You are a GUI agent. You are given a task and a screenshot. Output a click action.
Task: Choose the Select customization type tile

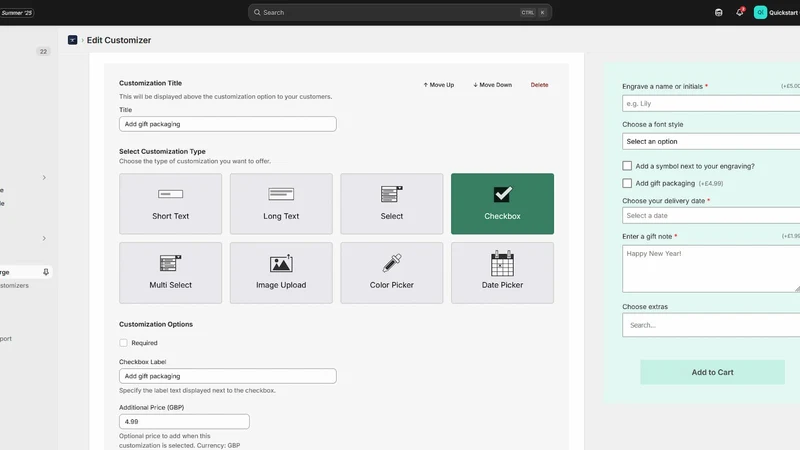pos(392,204)
